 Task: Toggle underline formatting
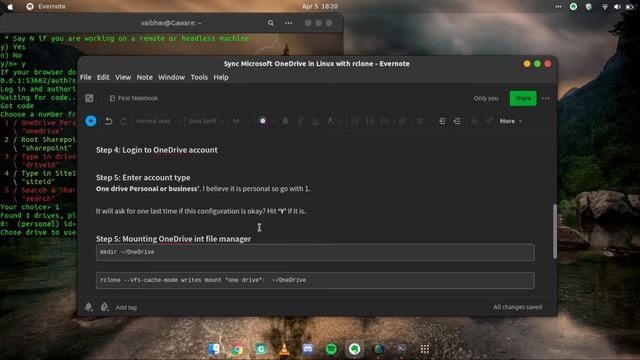tap(315, 121)
